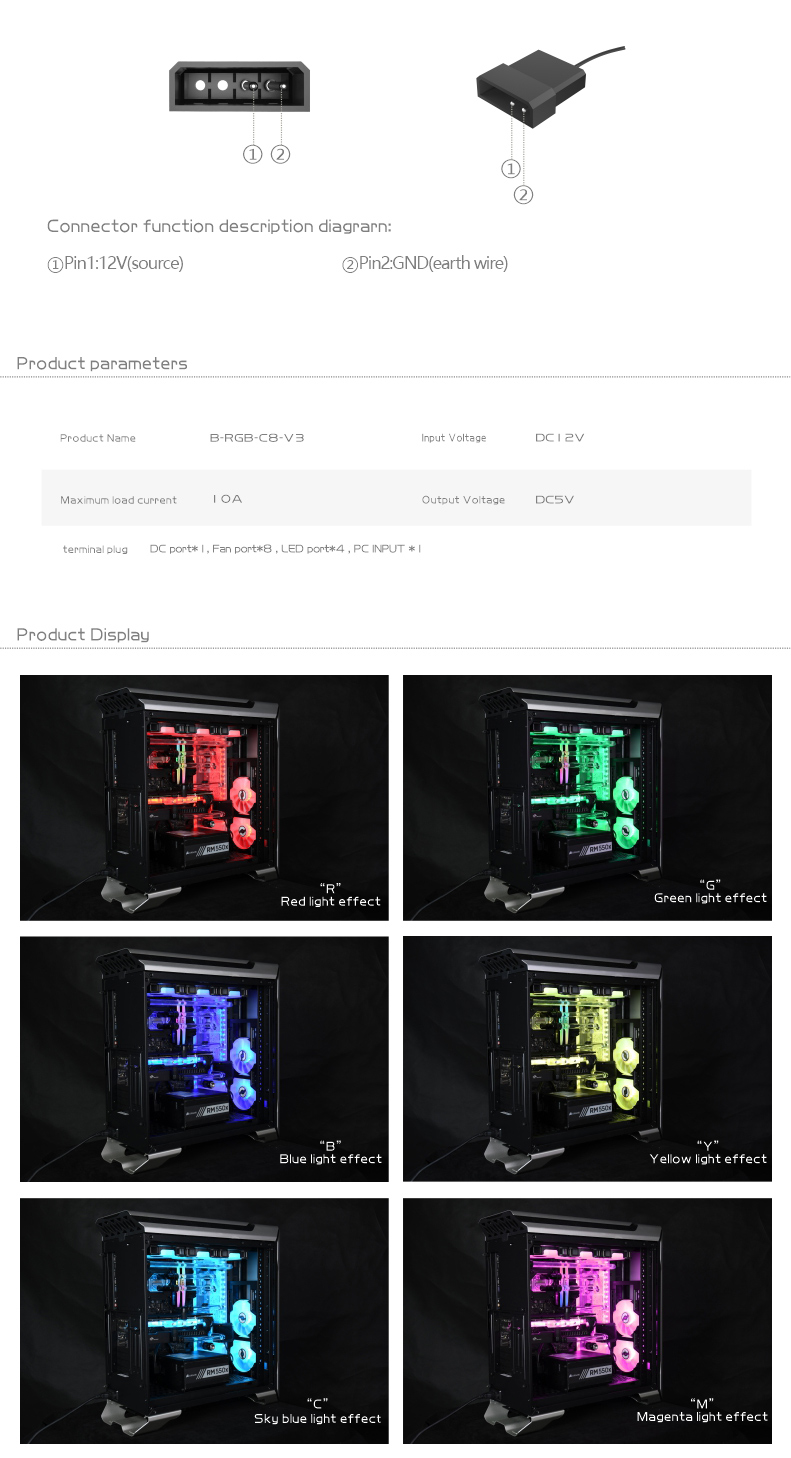The width and height of the screenshot is (791, 1458).
Task: Click the Sky blue light effect image
Action: [204, 1320]
